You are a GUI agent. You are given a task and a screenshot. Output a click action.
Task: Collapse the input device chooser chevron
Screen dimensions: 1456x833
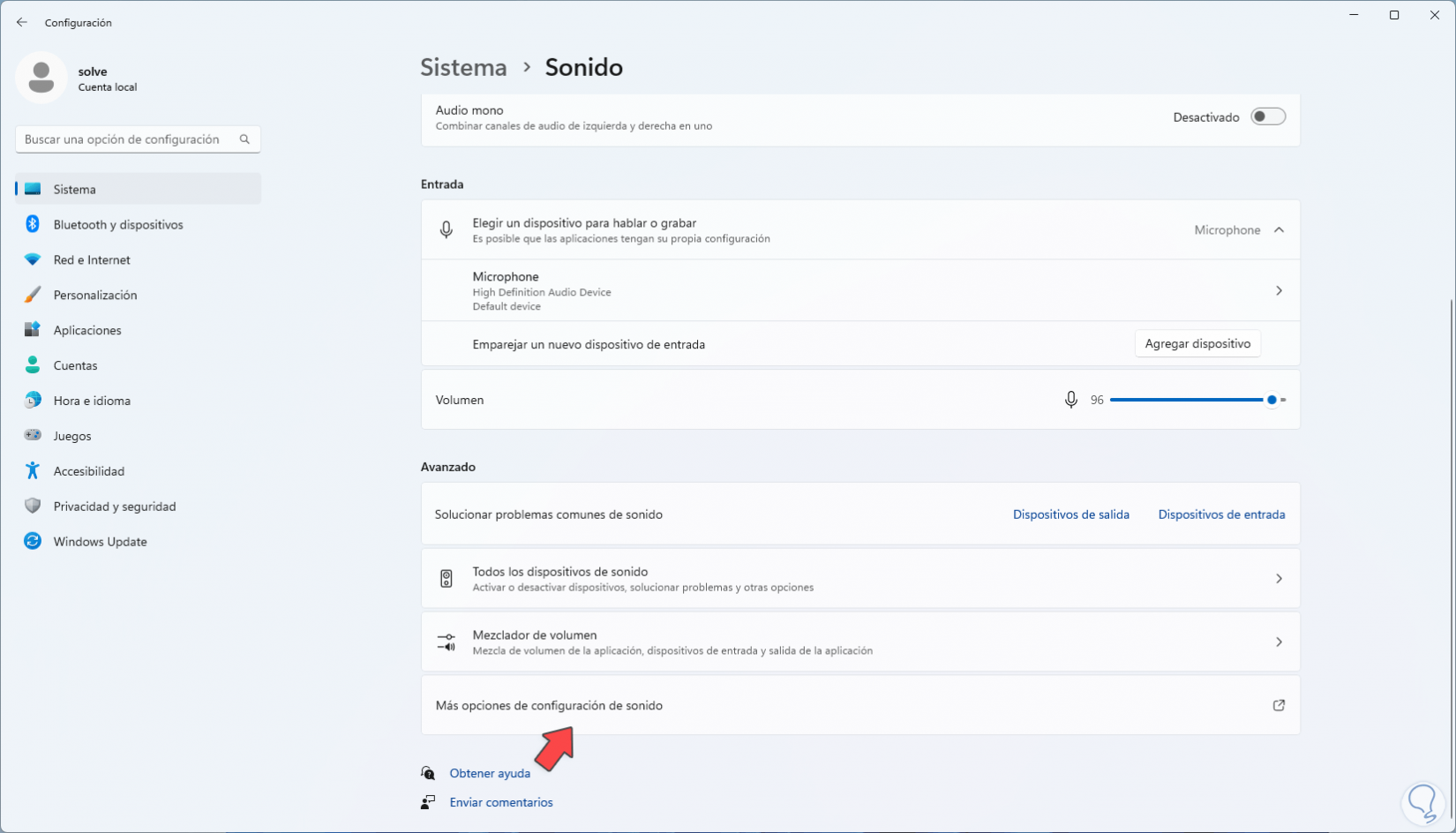pos(1279,229)
